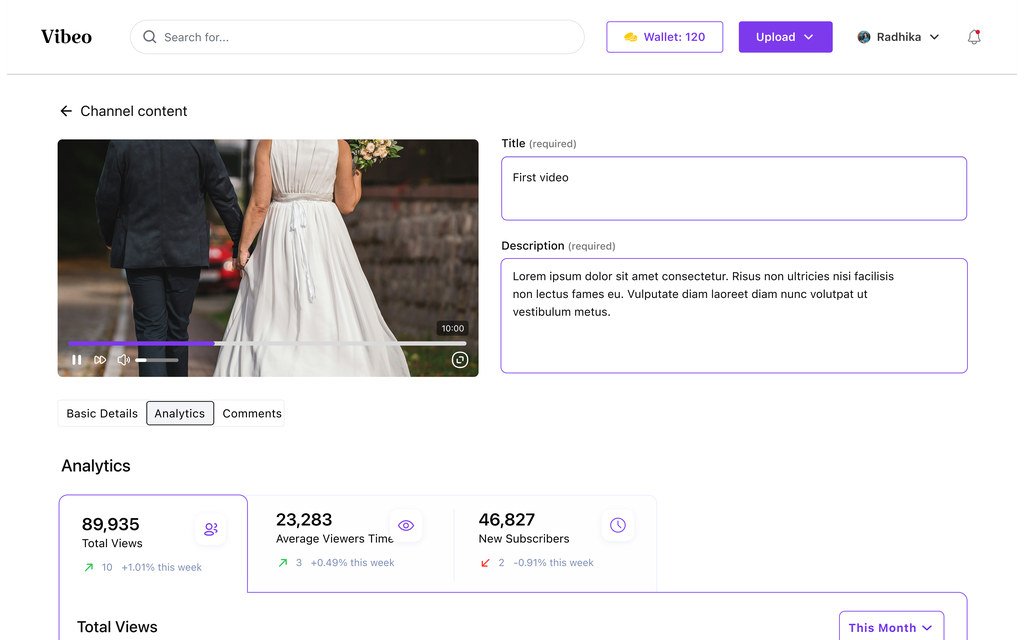Screen dimensions: 1024x640
Task: Click the search magnifier icon
Action: coord(150,37)
